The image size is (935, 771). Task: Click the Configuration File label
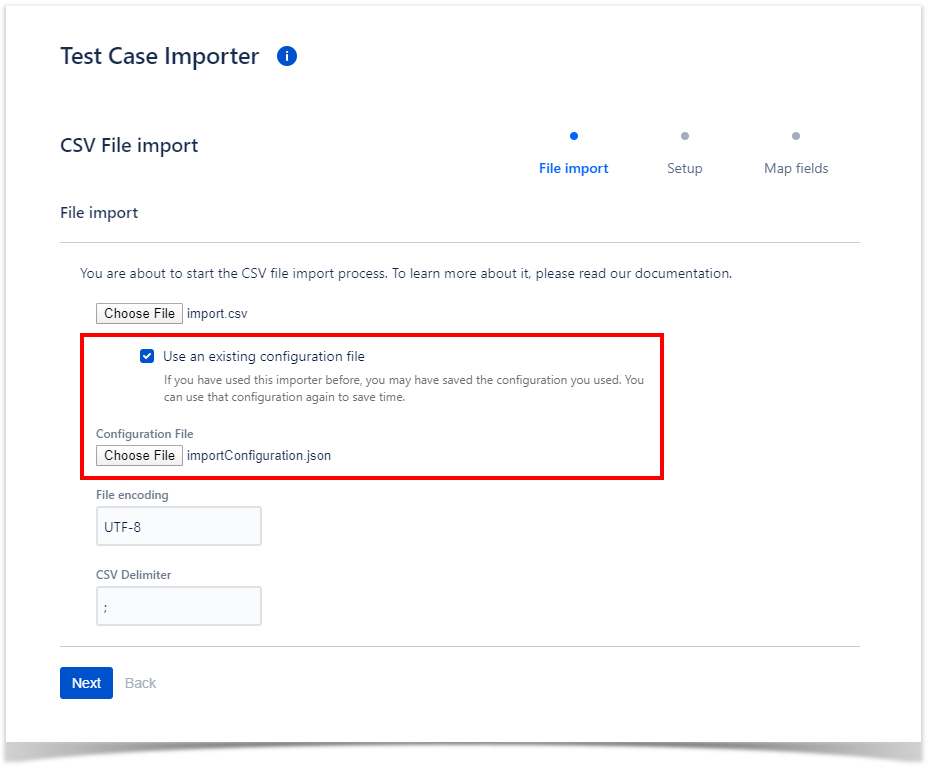tap(145, 434)
